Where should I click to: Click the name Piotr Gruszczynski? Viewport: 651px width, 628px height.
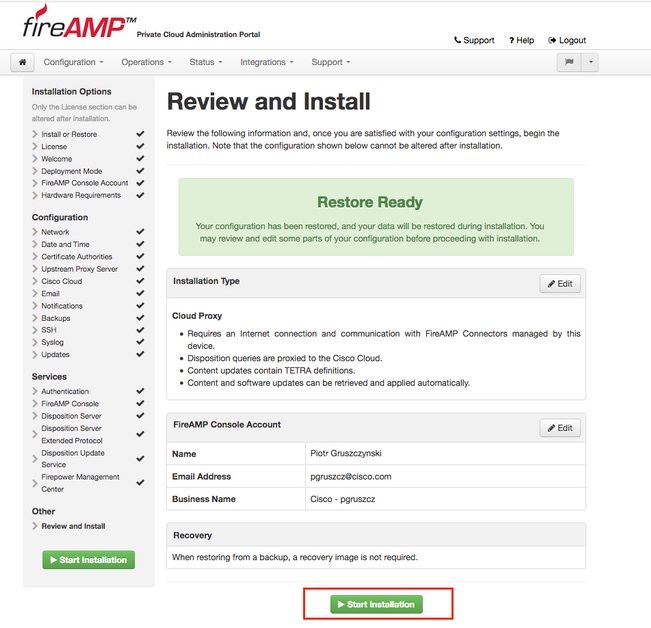[x=346, y=454]
